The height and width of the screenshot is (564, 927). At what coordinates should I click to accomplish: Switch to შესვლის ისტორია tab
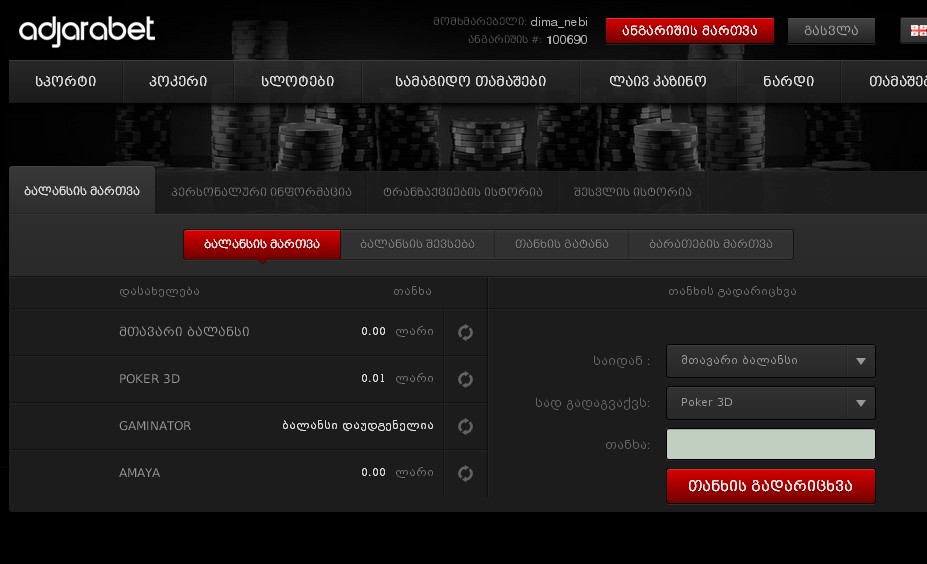(633, 192)
